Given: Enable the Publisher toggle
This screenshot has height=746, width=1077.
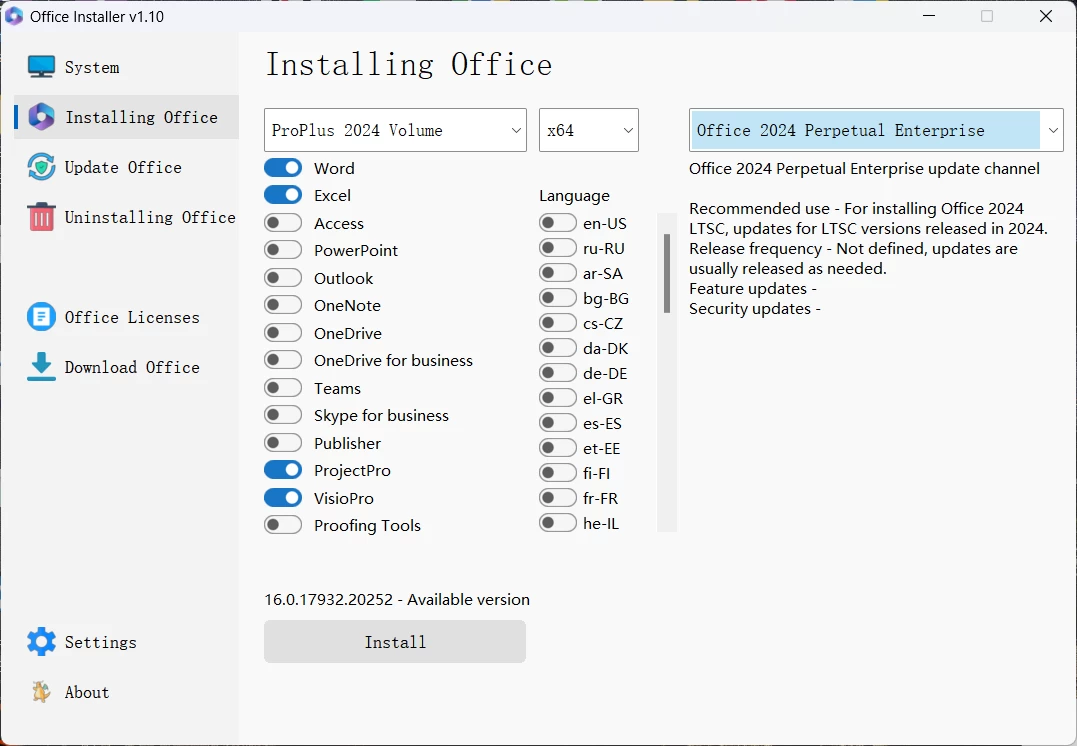Looking at the screenshot, I should tap(283, 442).
